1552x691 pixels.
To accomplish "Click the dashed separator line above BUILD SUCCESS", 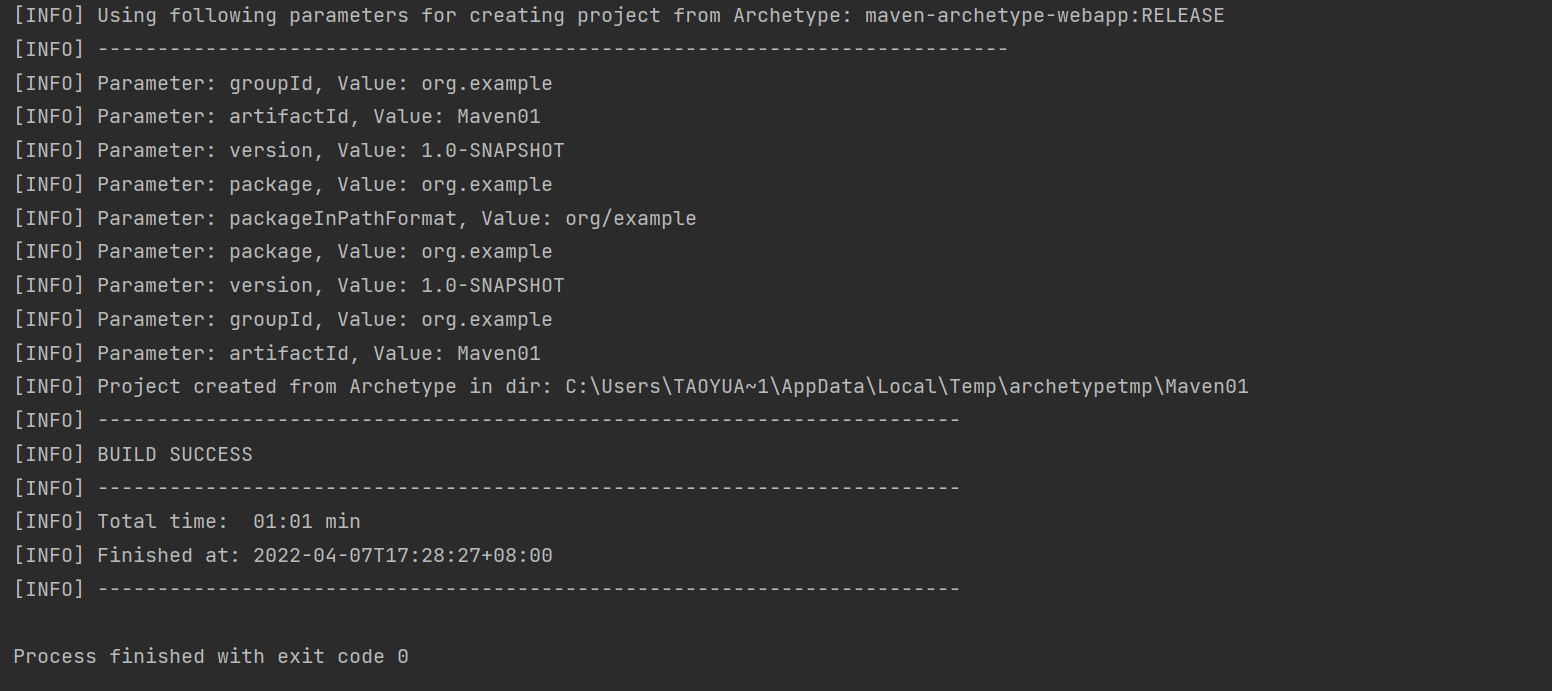I will (528, 421).
